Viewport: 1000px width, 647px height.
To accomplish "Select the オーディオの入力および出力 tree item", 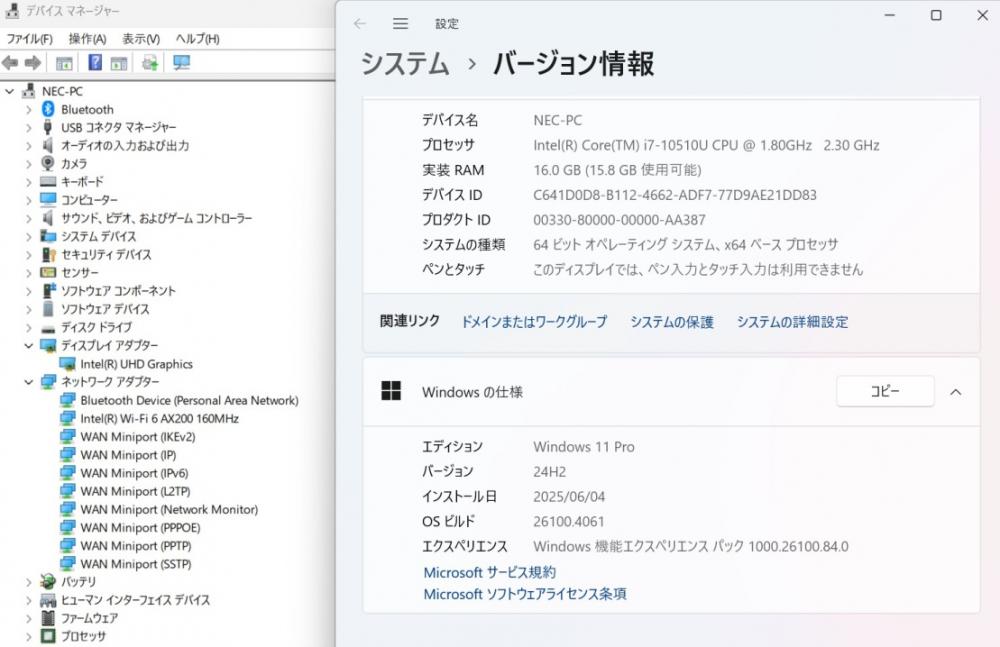I will click(x=125, y=145).
